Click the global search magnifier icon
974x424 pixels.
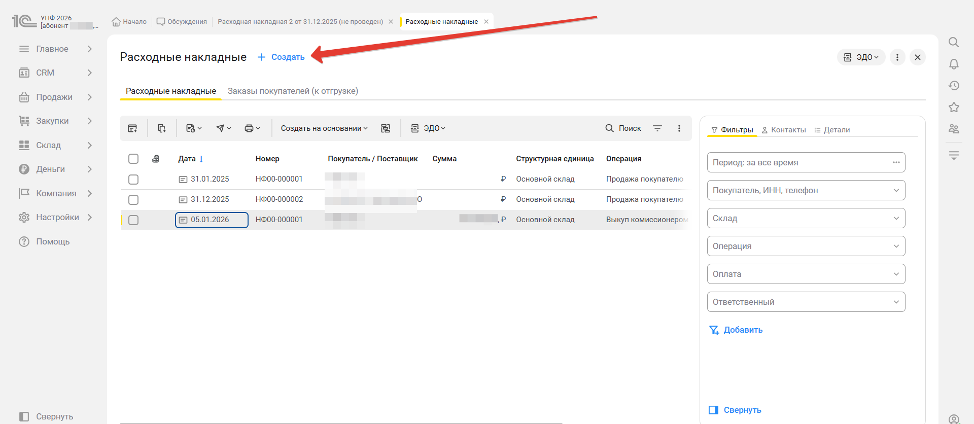pos(954,42)
